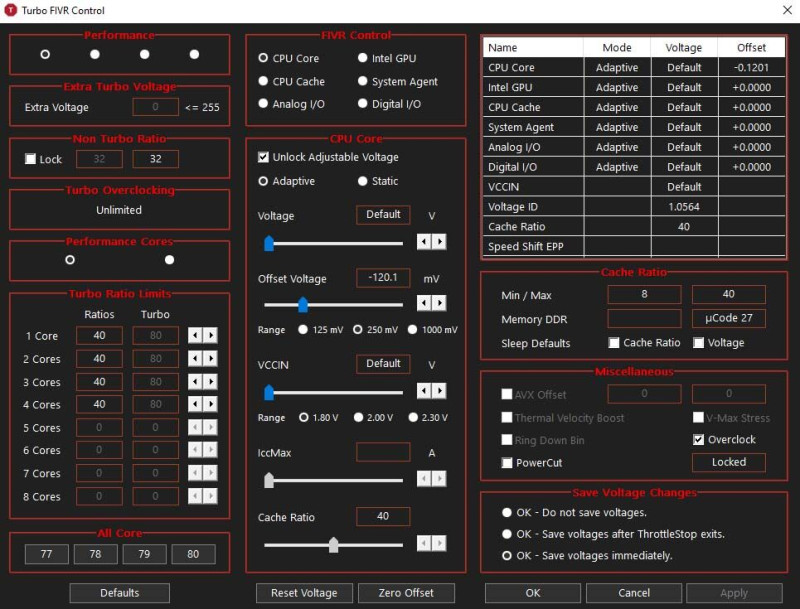Viewport: 800px width, 609px height.
Task: Toggle Unlock Adjustable Voltage checkbox
Action: (x=263, y=157)
